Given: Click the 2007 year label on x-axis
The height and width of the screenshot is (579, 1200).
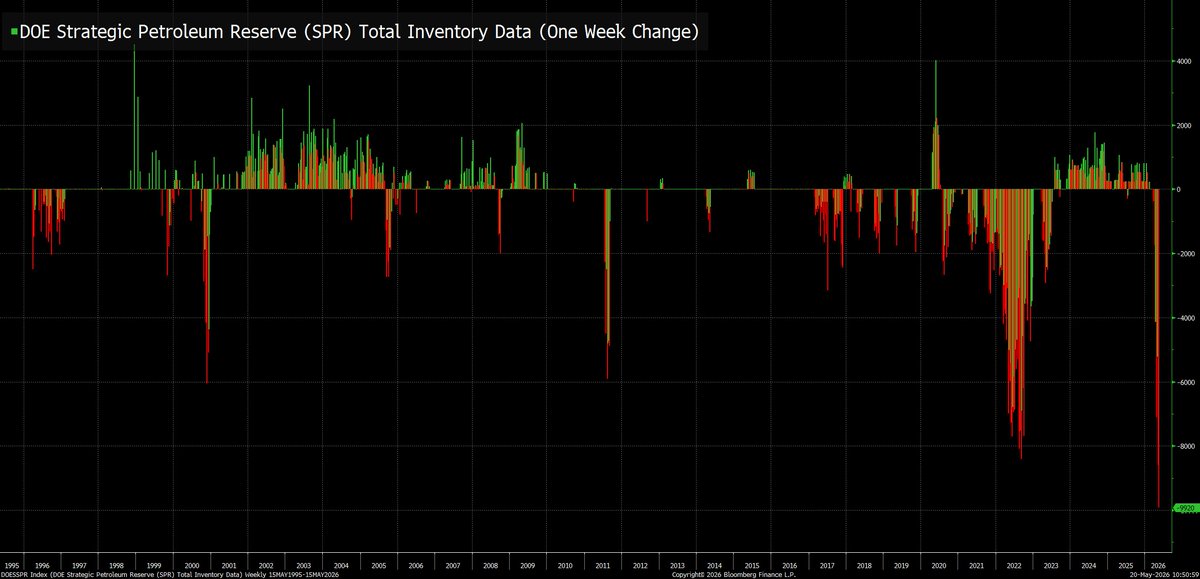Looking at the screenshot, I should pyautogui.click(x=452, y=565).
